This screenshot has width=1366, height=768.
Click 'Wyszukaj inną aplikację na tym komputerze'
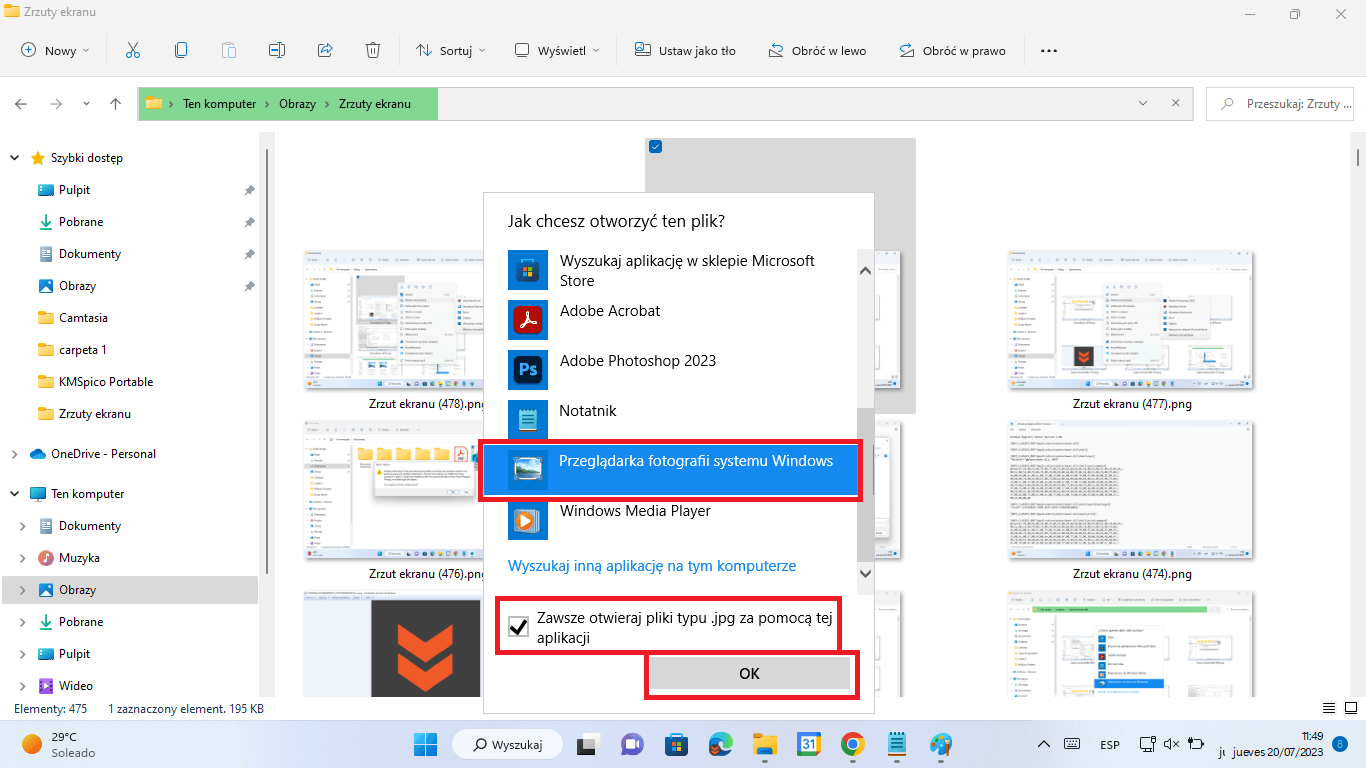click(652, 566)
